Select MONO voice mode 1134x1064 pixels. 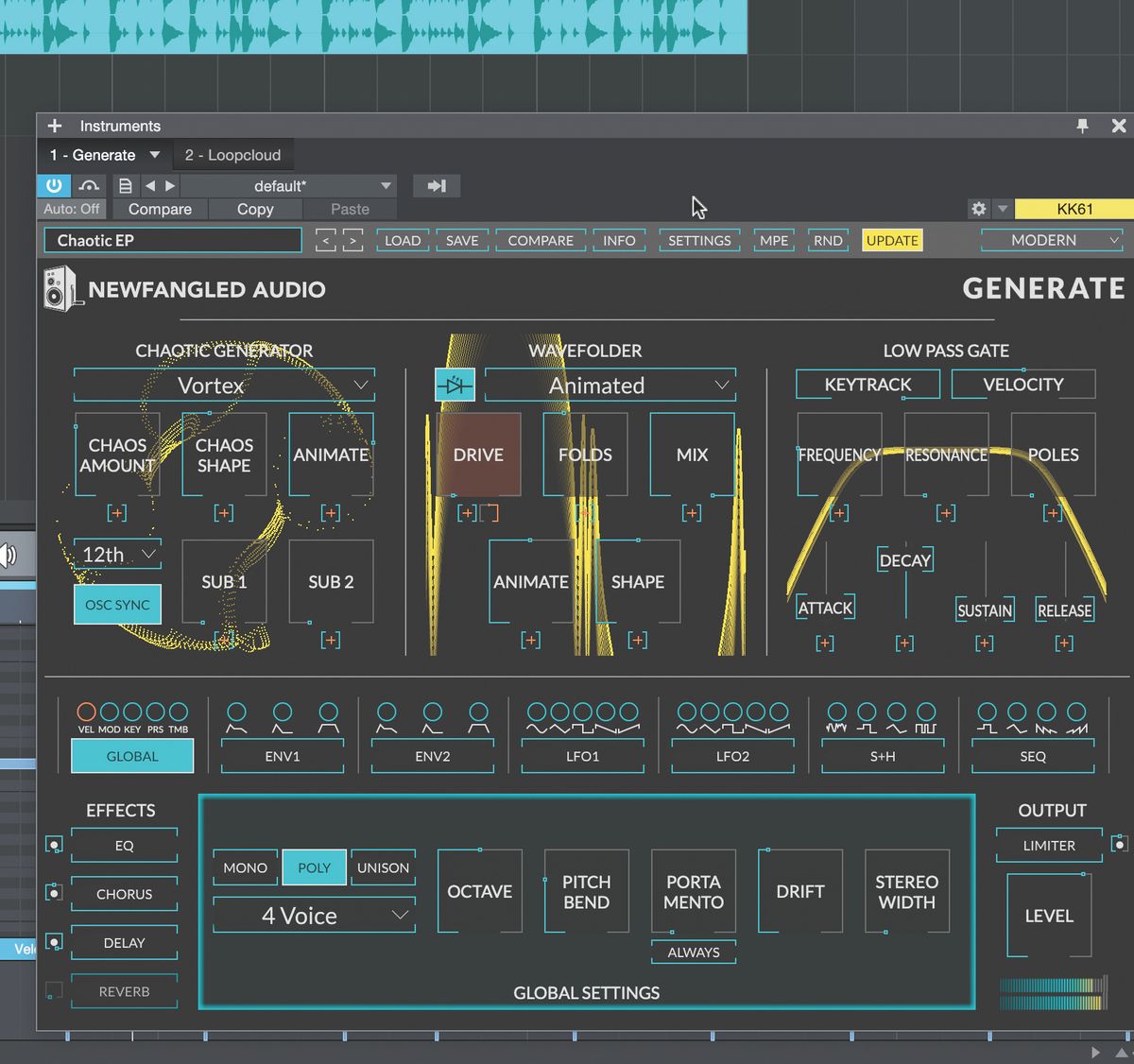pyautogui.click(x=245, y=867)
